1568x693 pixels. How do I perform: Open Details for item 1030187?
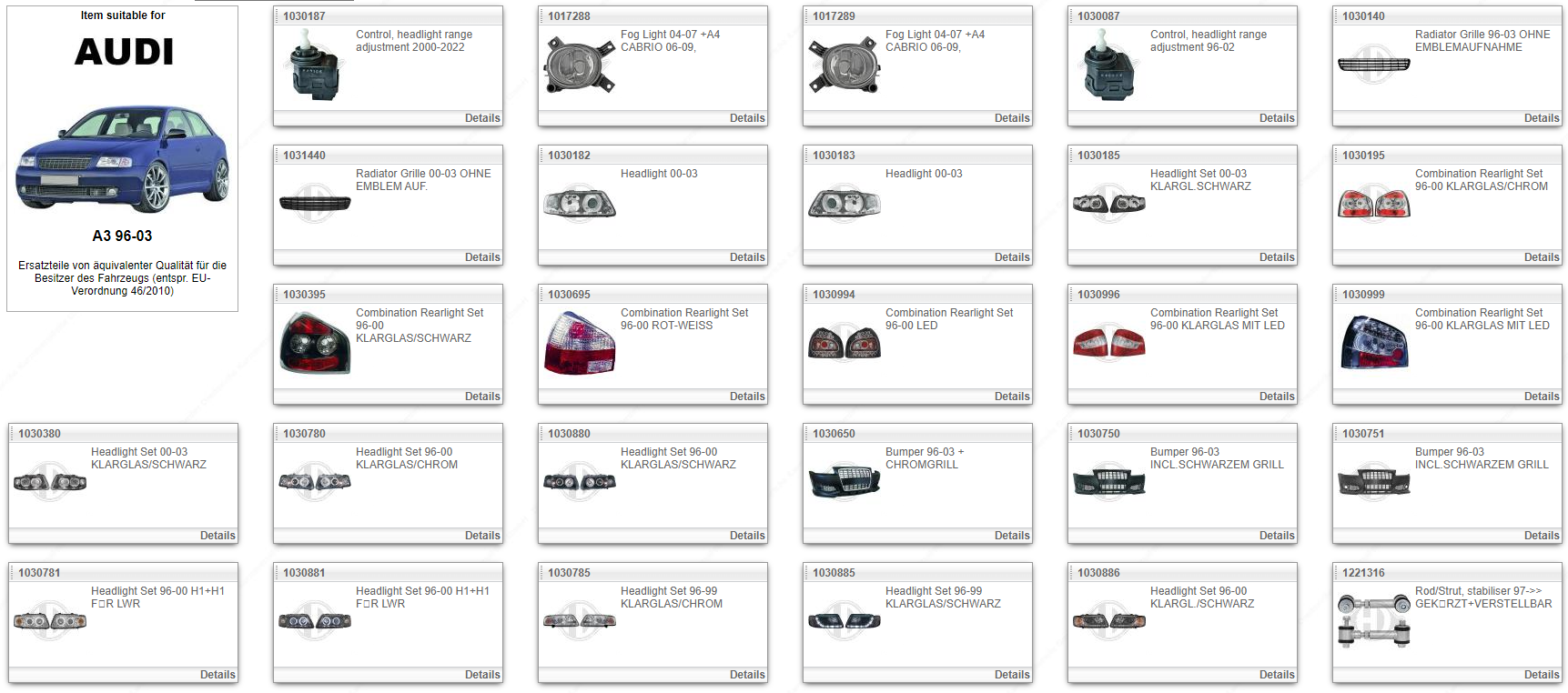(481, 118)
